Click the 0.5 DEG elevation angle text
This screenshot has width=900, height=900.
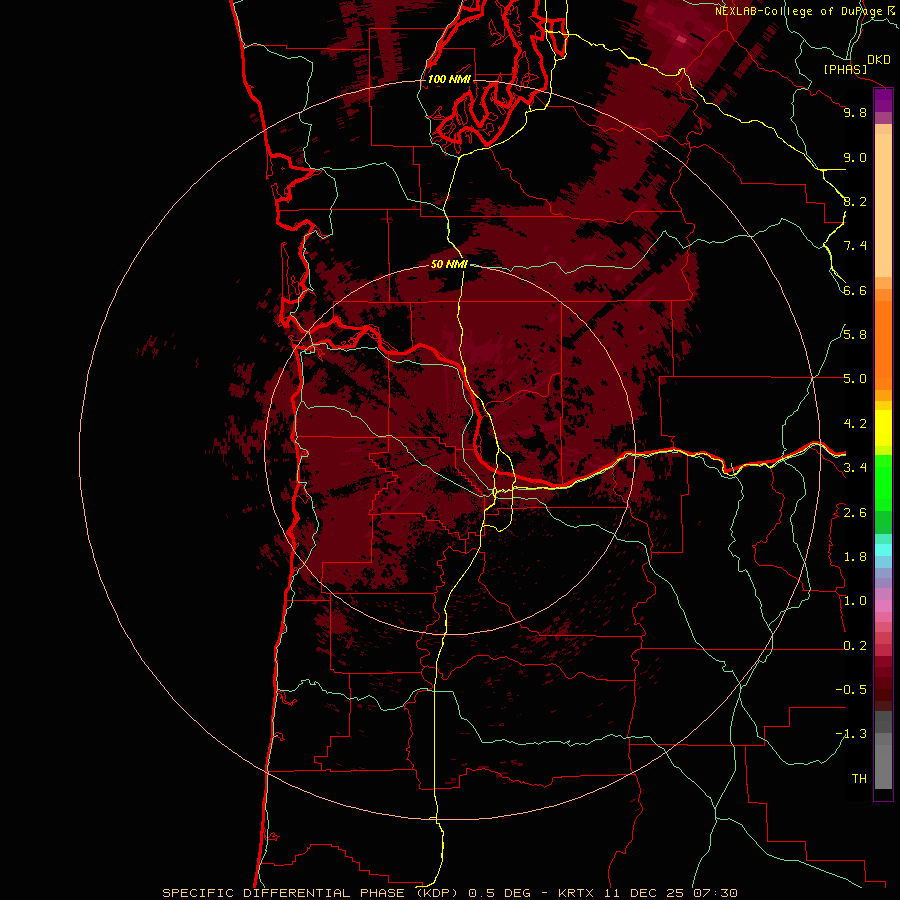point(501,893)
